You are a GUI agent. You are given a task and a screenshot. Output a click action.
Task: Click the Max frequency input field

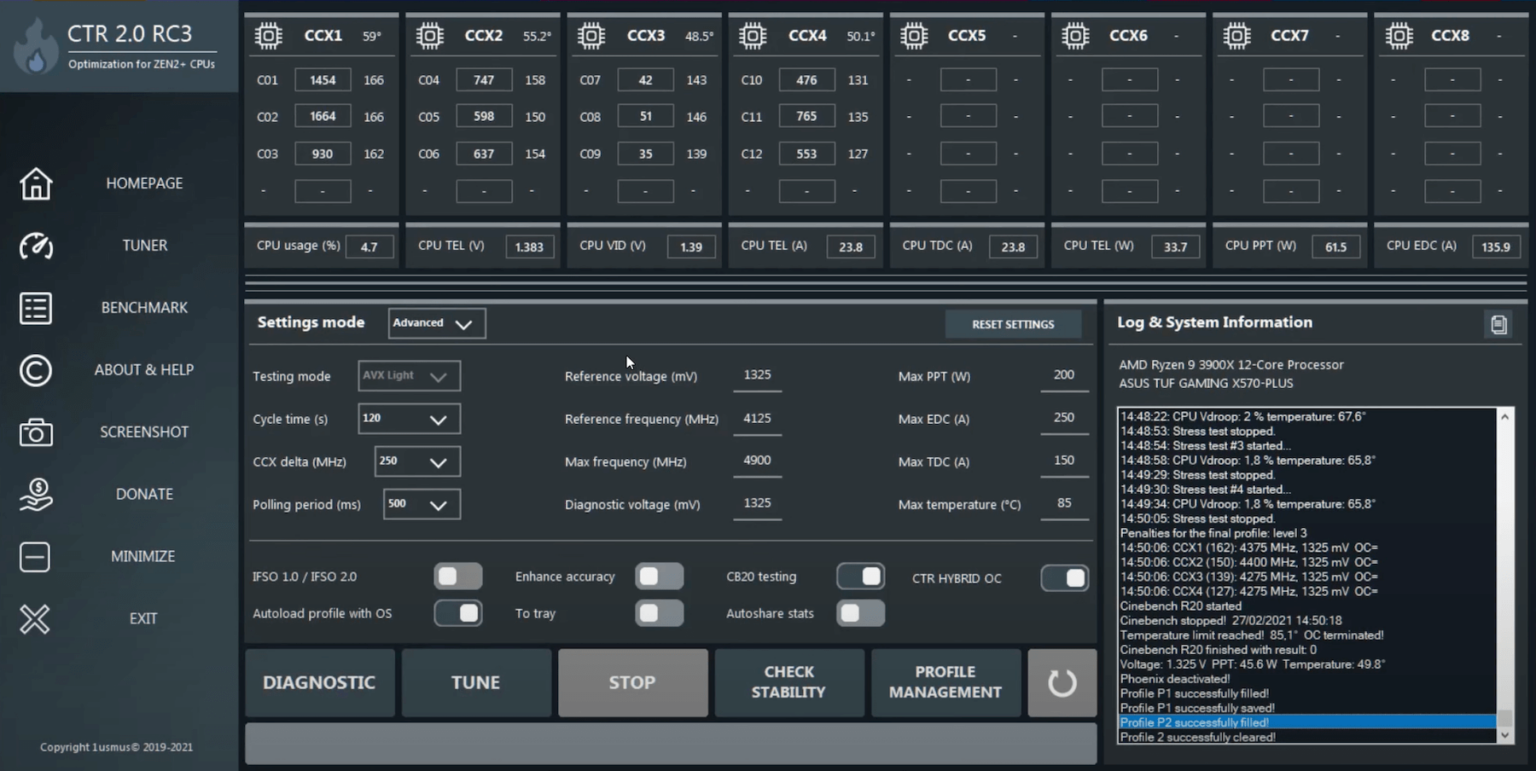point(757,461)
